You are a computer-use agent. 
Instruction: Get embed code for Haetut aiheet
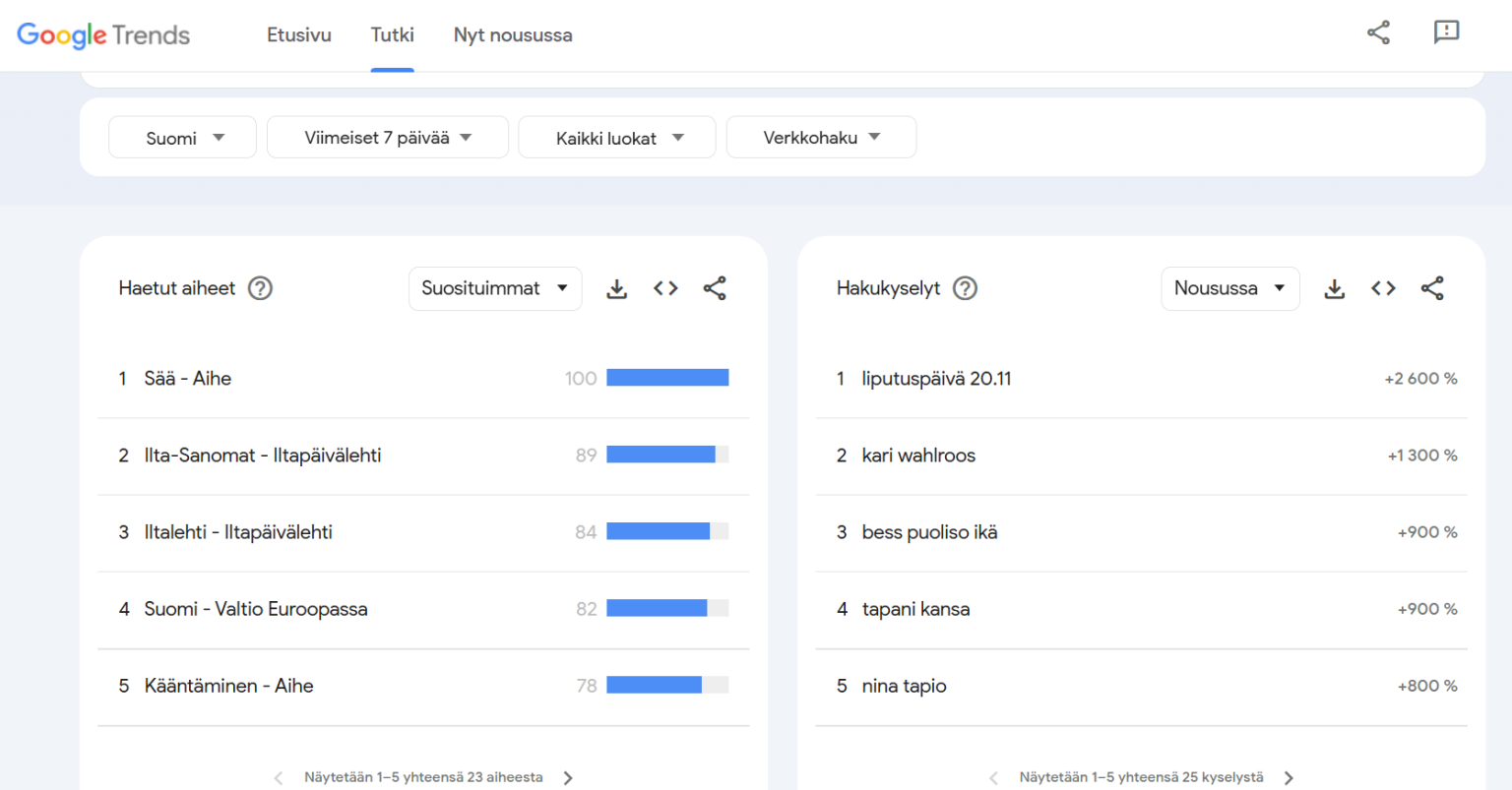tap(665, 288)
